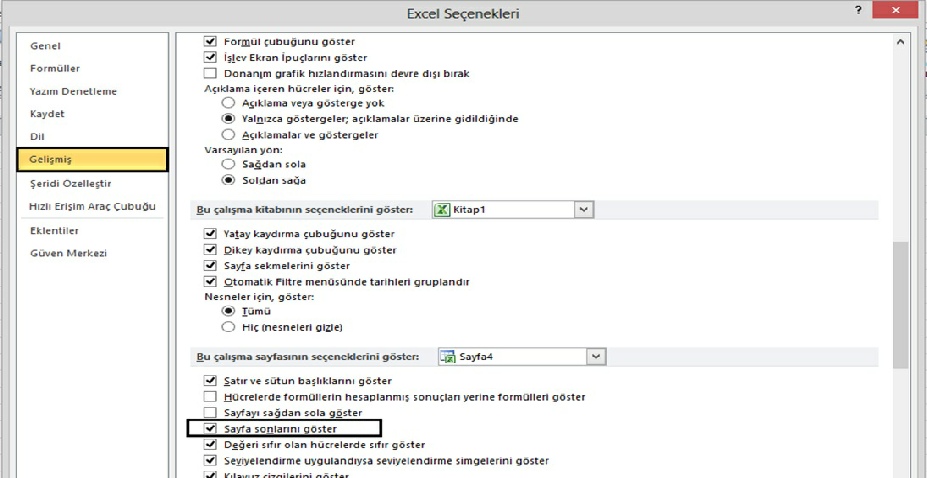Uncheck 'Sayfa sonlarını göster' checkbox
This screenshot has height=478, width=927.
coord(210,428)
